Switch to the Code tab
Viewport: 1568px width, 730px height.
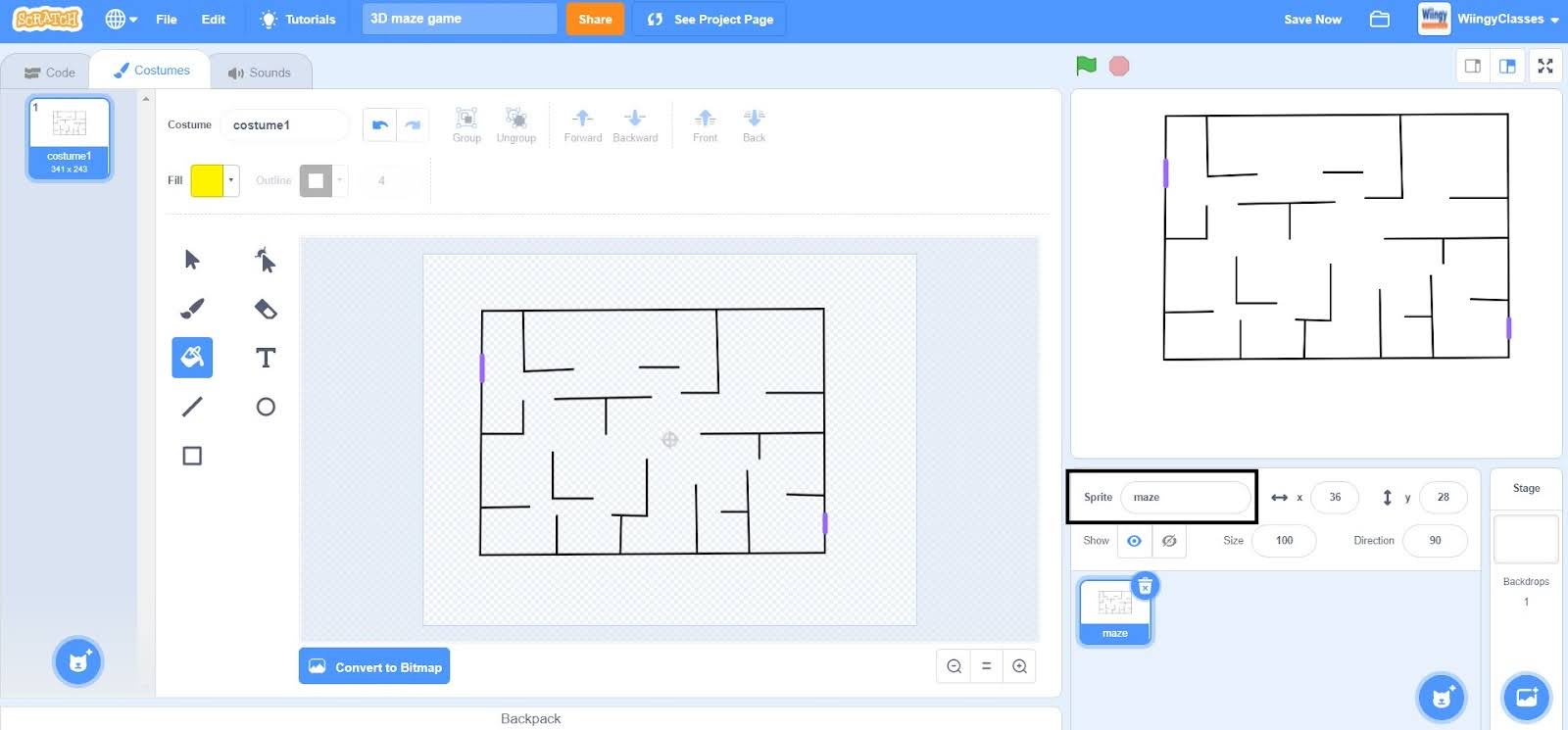tap(49, 73)
